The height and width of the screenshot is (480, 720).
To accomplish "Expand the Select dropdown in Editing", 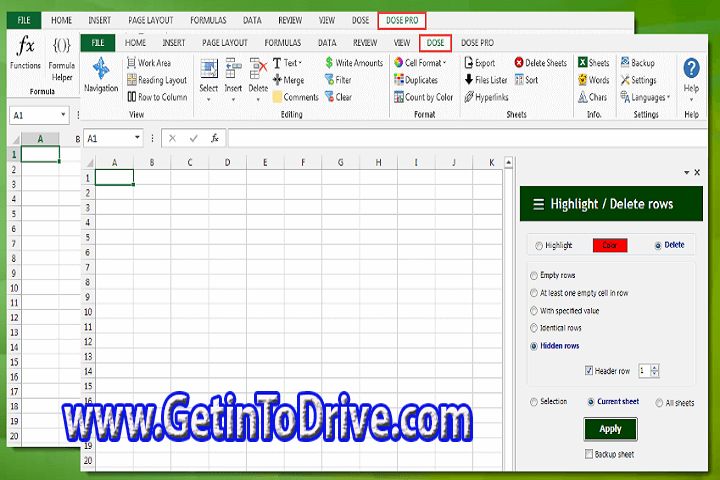I will point(208,99).
